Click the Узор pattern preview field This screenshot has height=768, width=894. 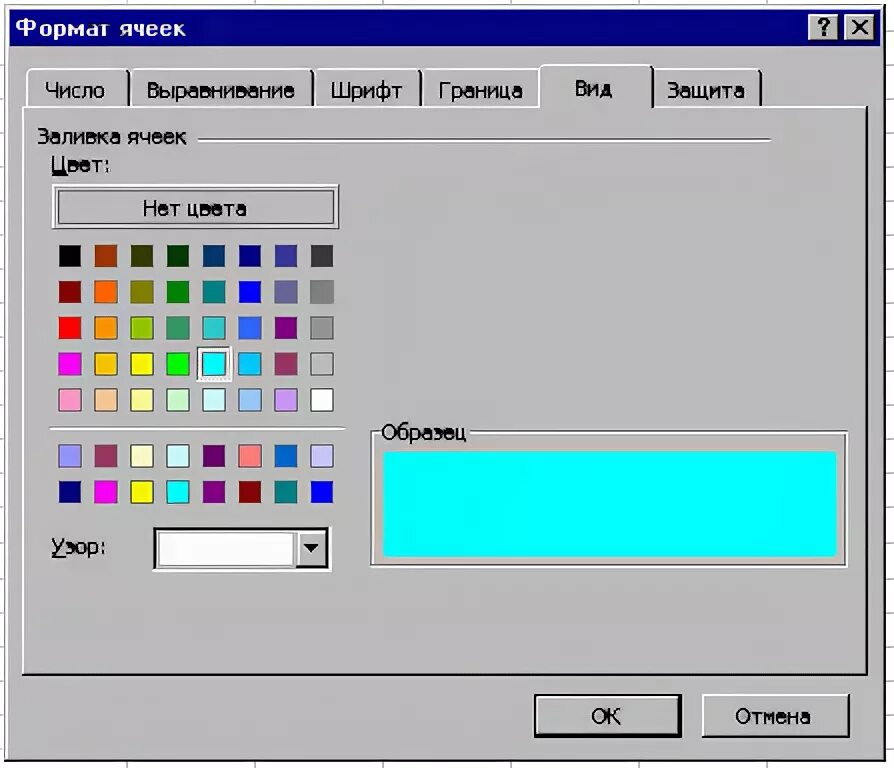pyautogui.click(x=226, y=548)
